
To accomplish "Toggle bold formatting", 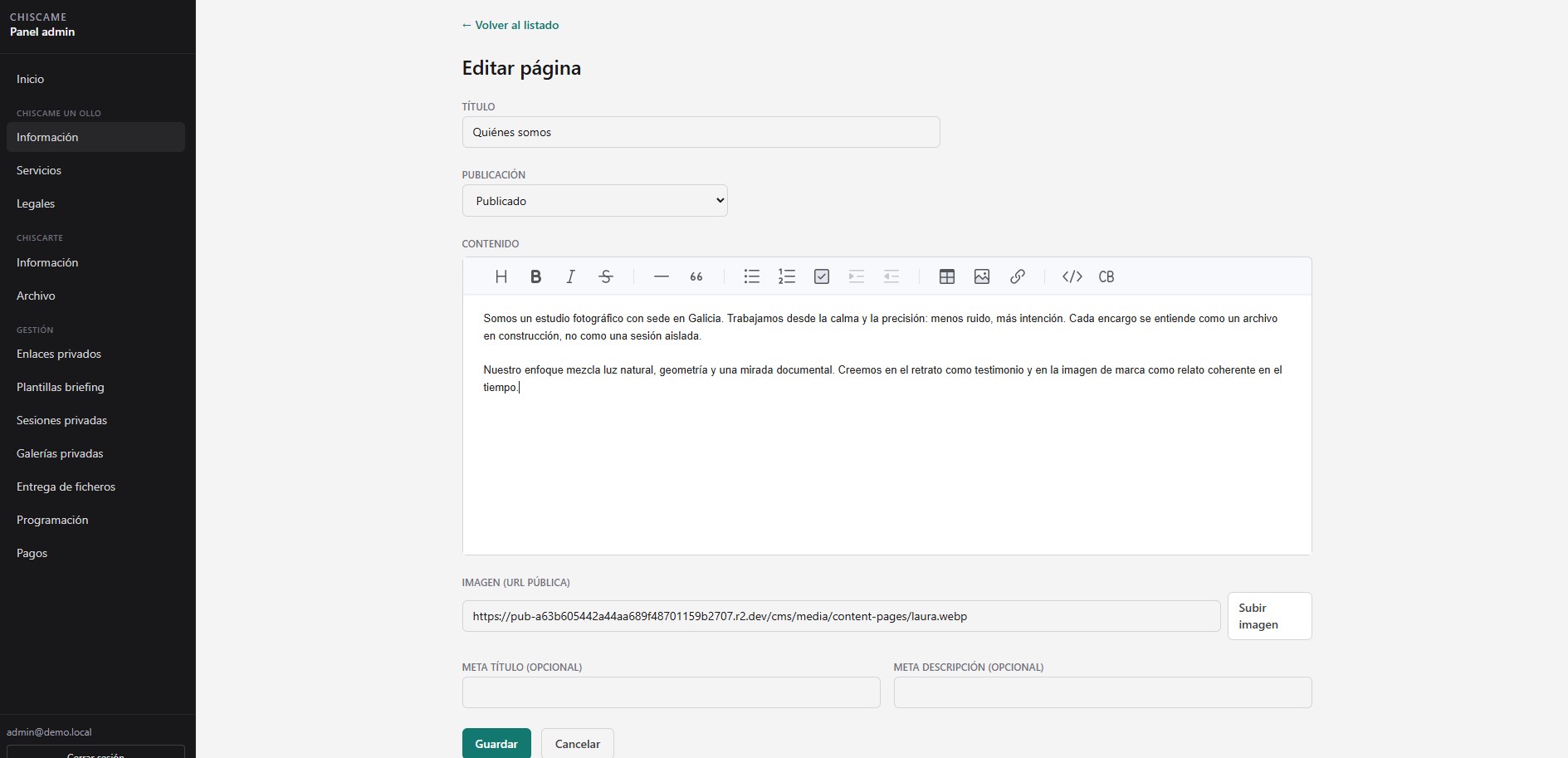I will coord(535,276).
